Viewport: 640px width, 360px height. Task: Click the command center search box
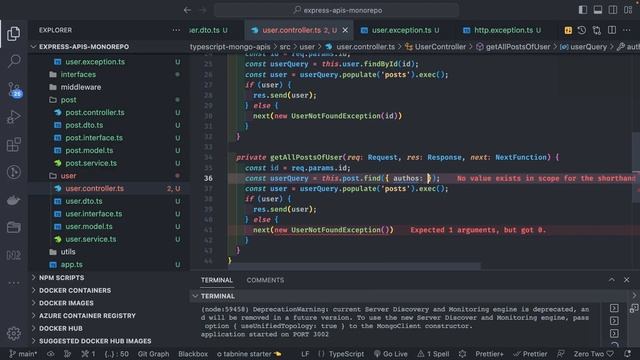coord(336,10)
